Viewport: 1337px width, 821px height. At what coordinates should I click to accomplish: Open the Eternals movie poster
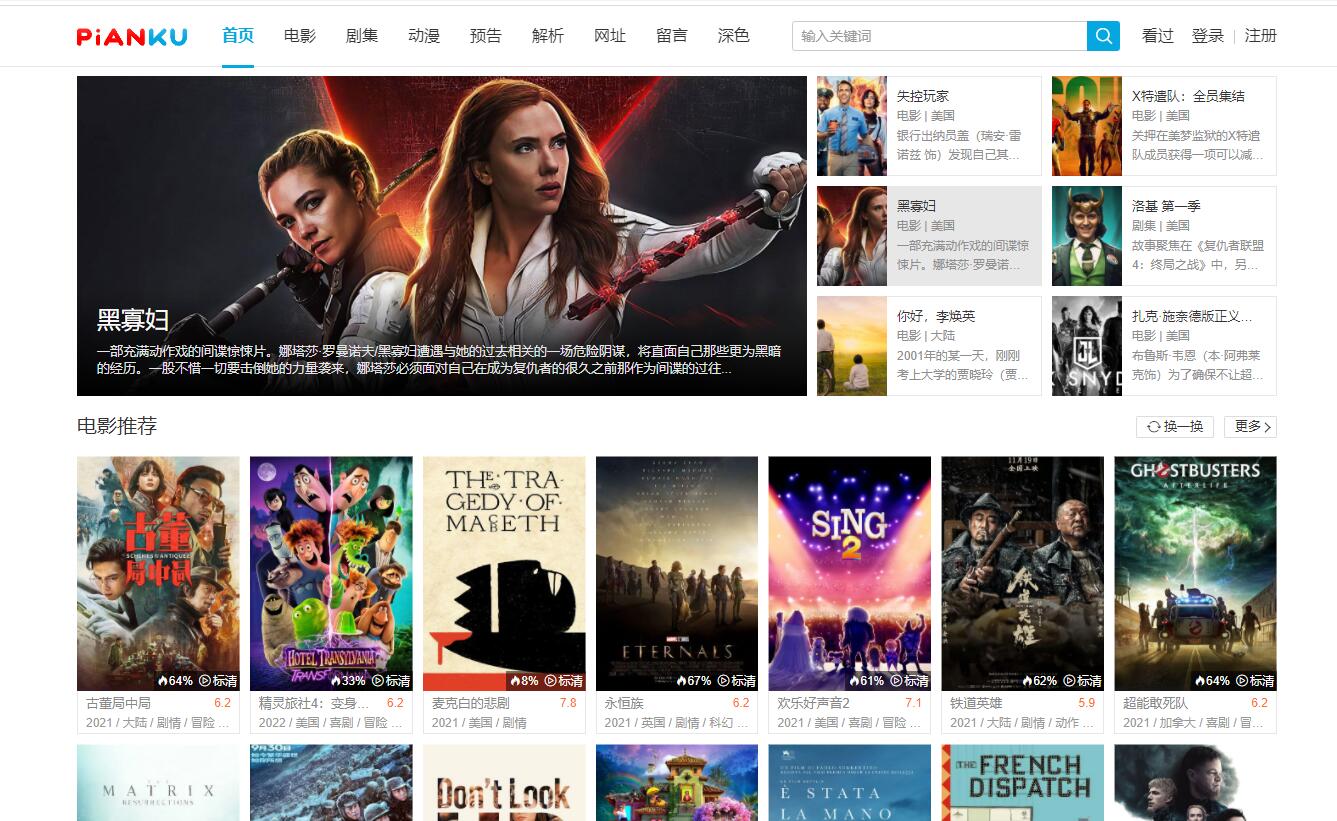tap(677, 573)
